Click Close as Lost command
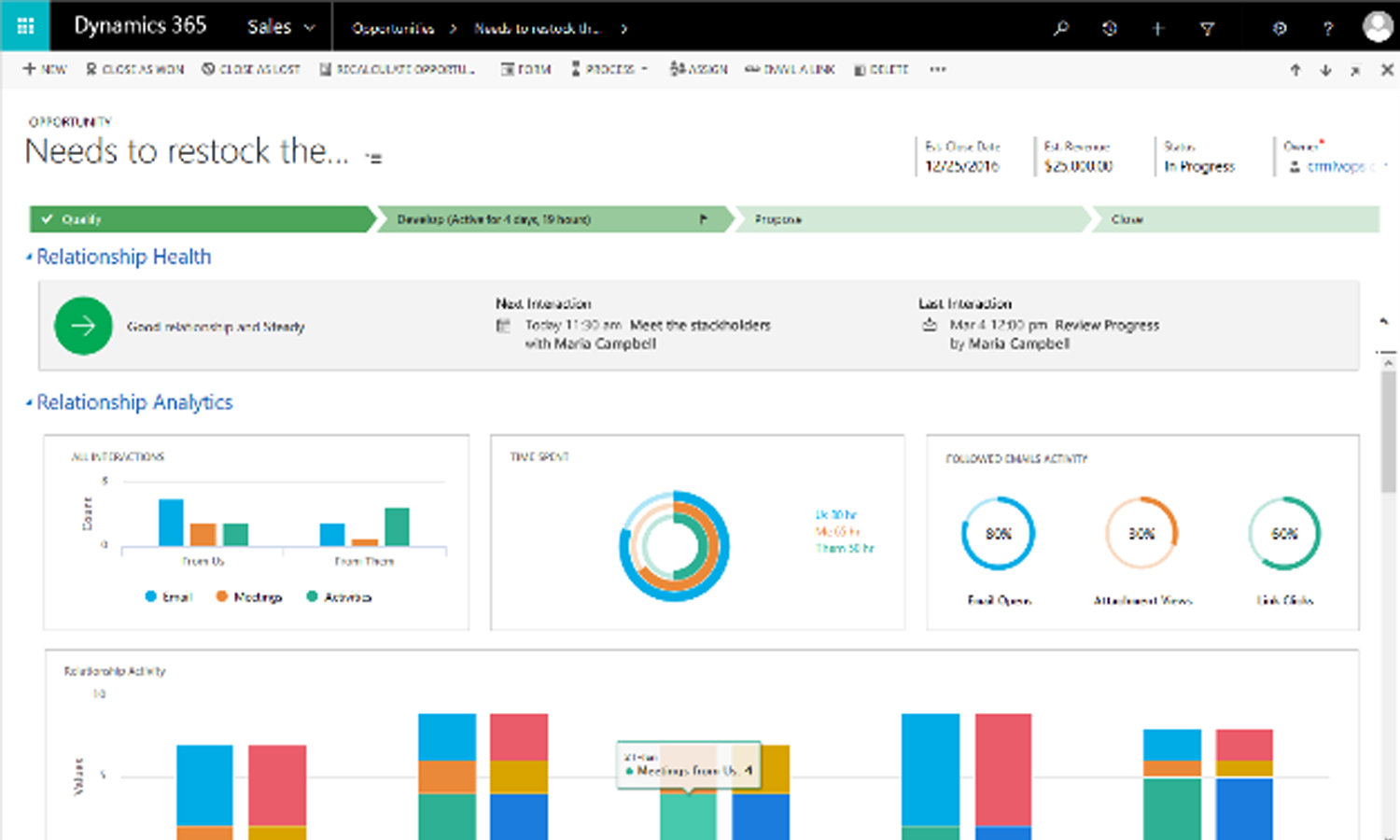The width and height of the screenshot is (1400, 840). point(251,69)
